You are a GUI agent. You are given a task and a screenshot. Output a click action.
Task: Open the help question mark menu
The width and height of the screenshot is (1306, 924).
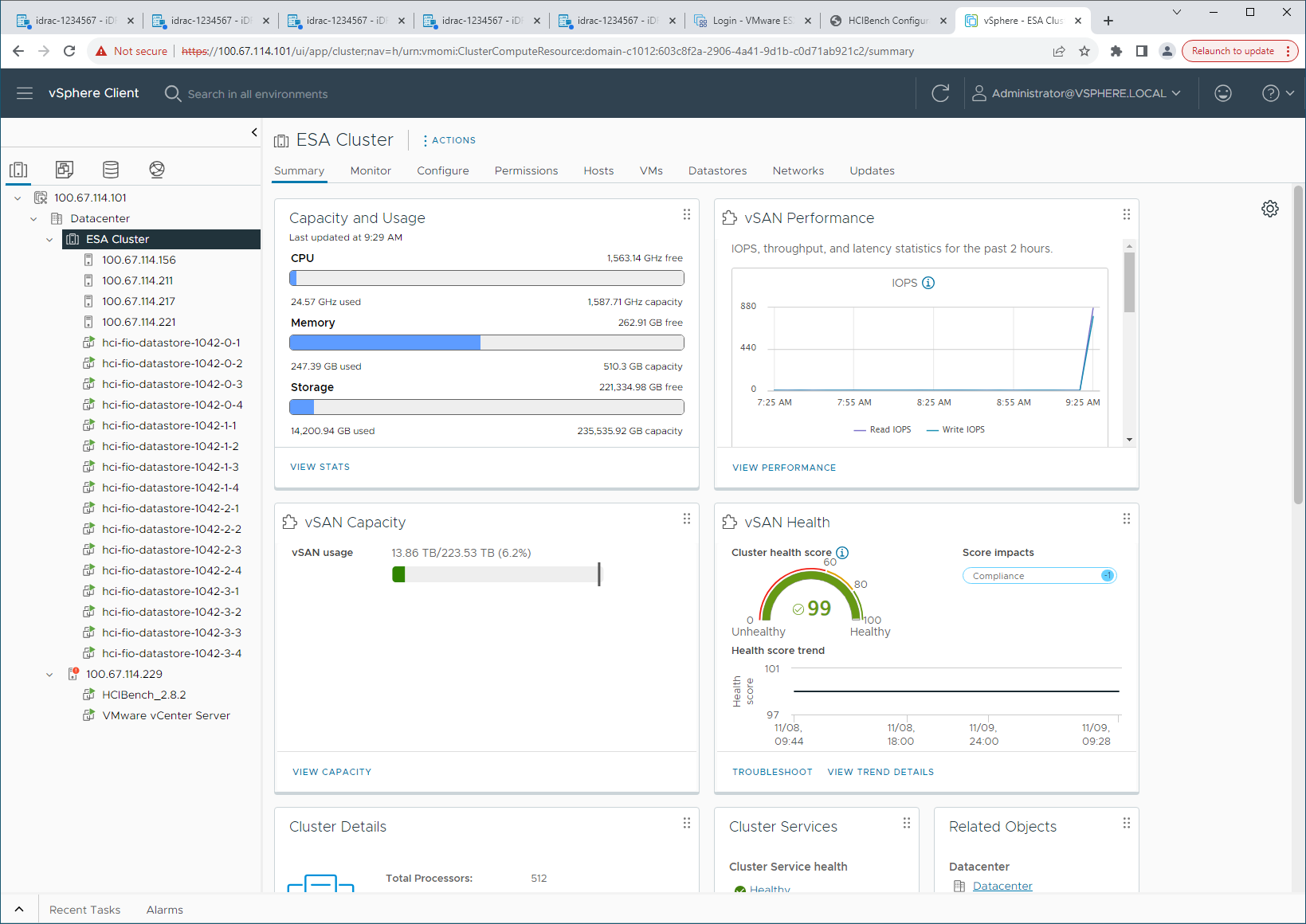point(1278,93)
